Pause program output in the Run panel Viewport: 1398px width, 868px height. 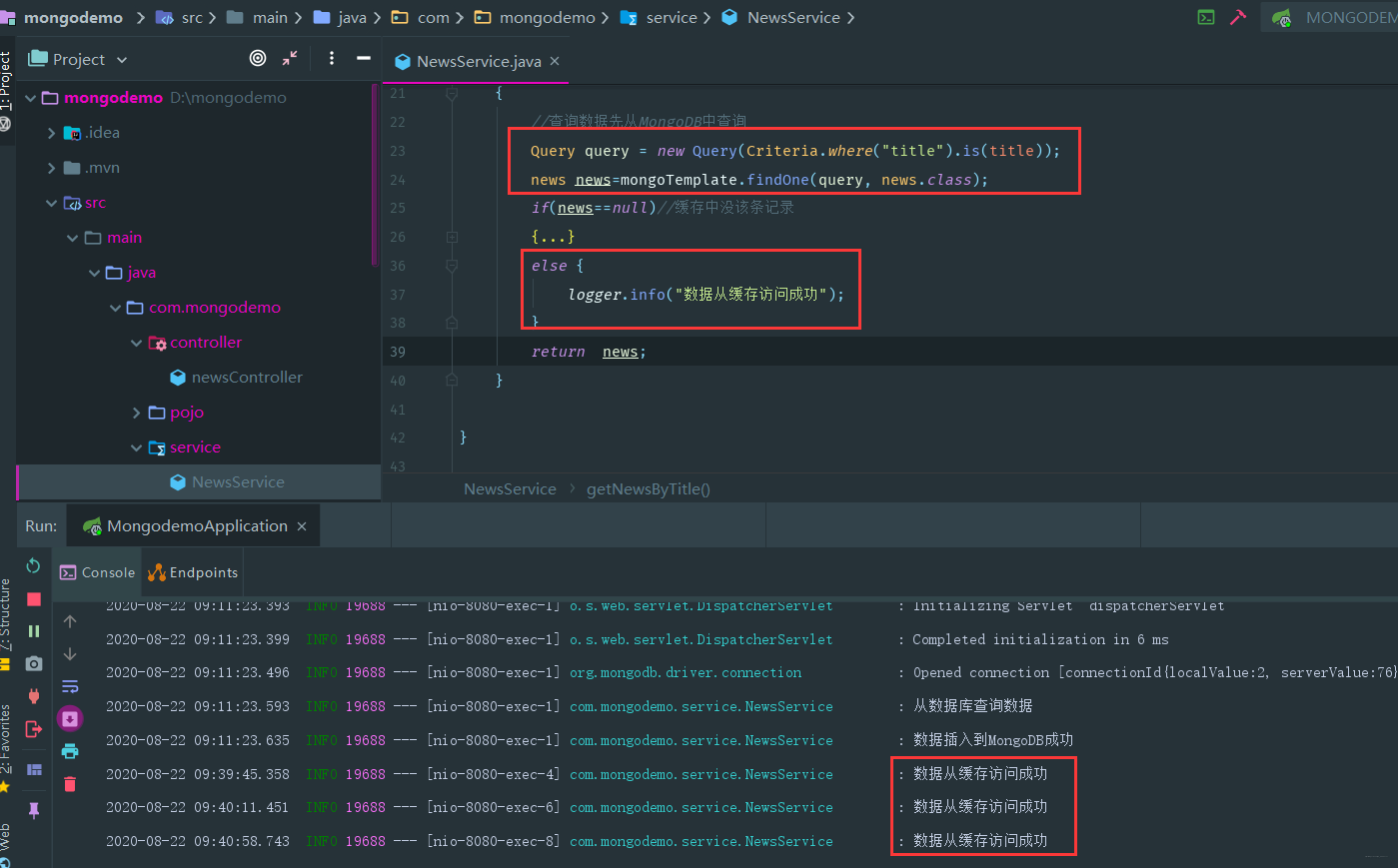pyautogui.click(x=33, y=631)
